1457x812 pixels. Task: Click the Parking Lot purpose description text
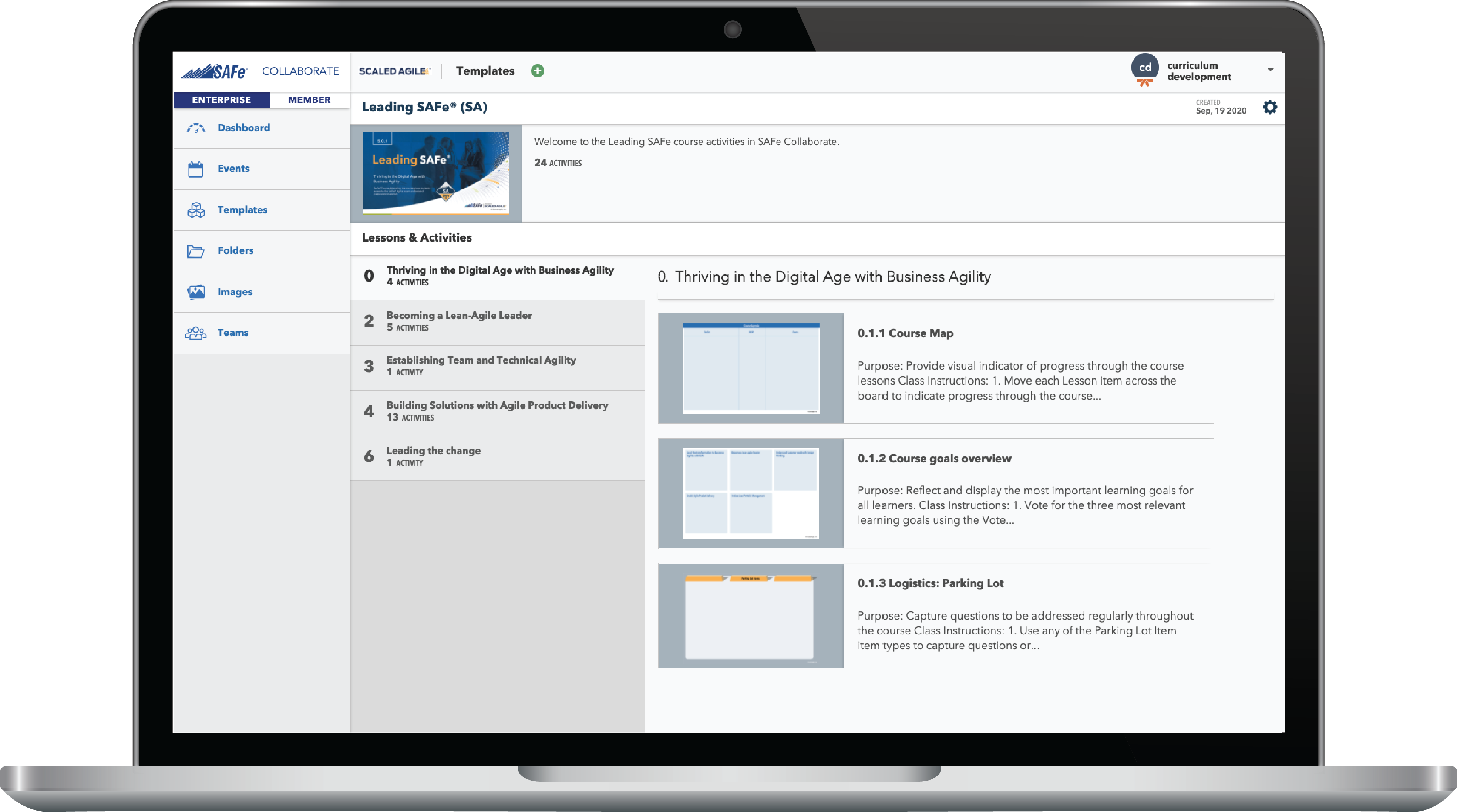coord(1025,630)
